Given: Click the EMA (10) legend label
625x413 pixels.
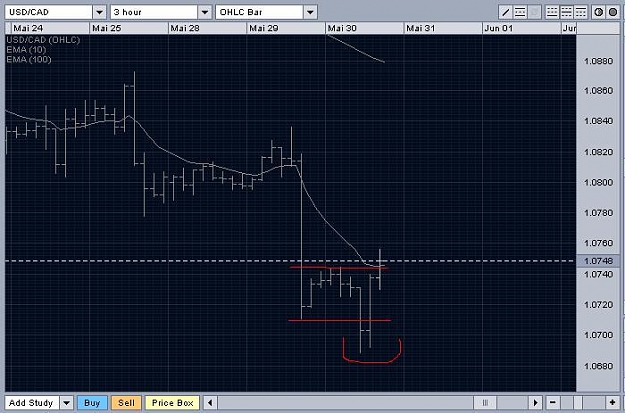Looking at the screenshot, I should point(26,50).
